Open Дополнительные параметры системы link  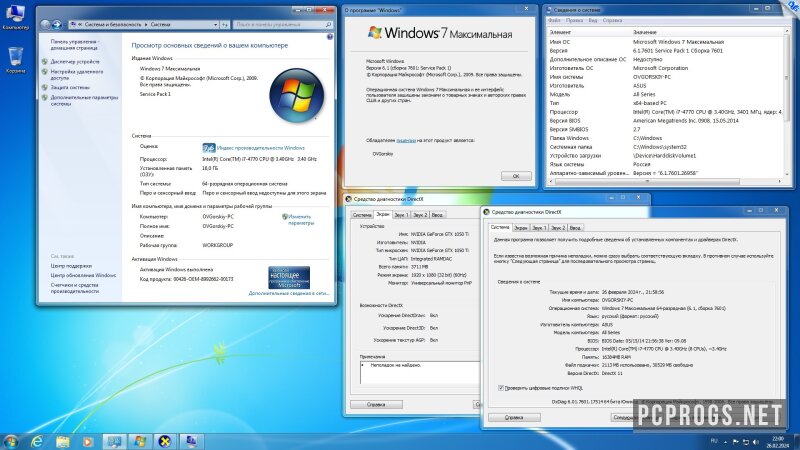tap(84, 101)
